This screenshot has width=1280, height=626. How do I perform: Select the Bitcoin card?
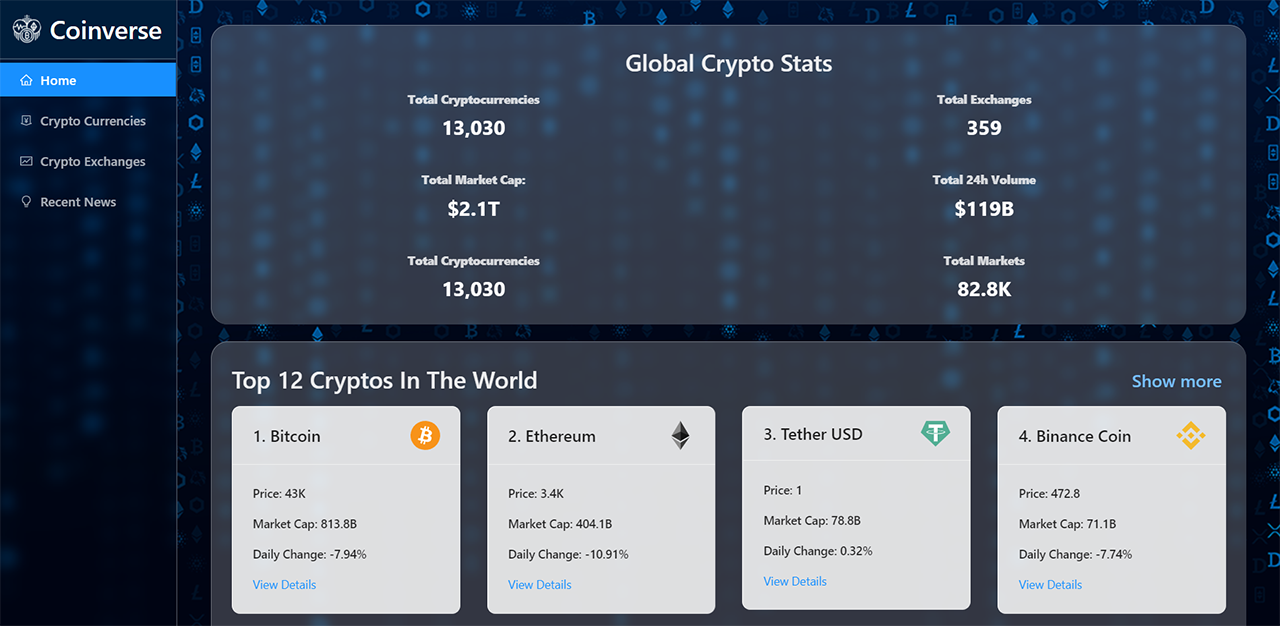[x=346, y=508]
